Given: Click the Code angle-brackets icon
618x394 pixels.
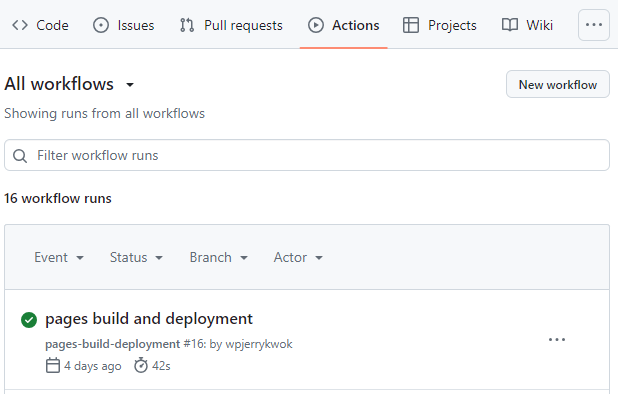Looking at the screenshot, I should click(x=20, y=25).
